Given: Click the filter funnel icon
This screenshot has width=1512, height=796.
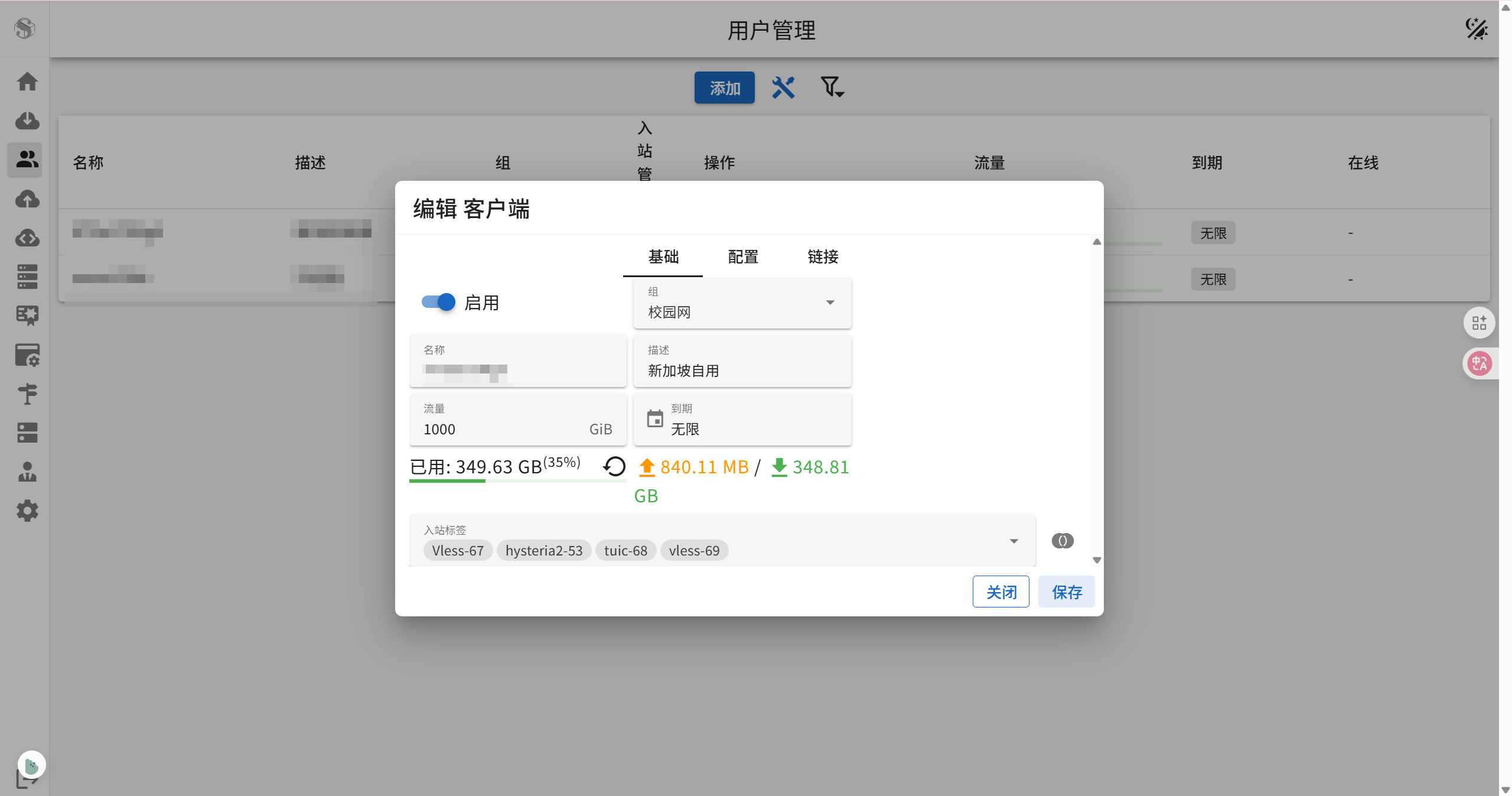Looking at the screenshot, I should tap(832, 87).
